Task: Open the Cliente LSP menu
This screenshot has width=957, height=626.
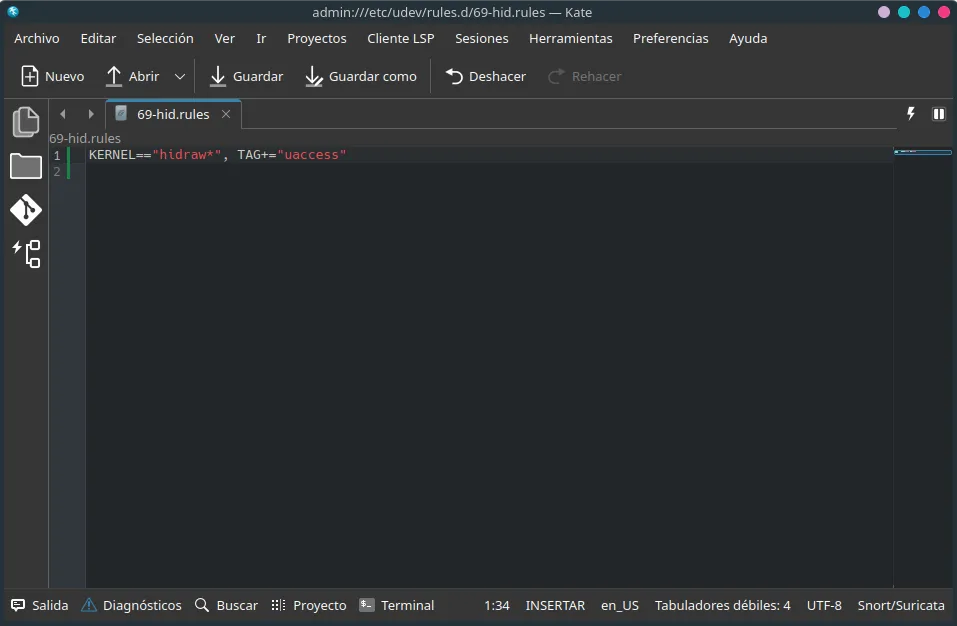Action: [x=400, y=38]
